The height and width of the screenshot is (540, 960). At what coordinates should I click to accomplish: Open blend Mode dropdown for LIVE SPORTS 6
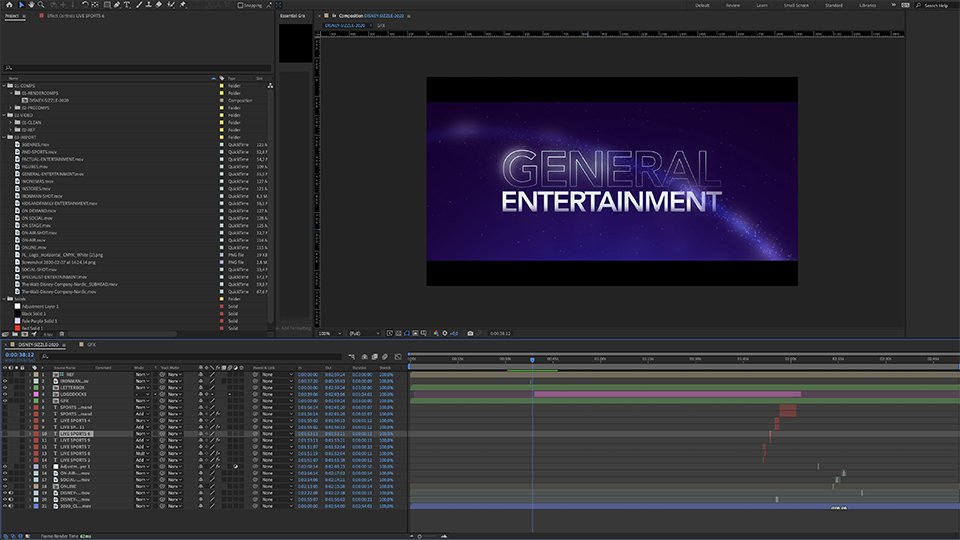[x=142, y=433]
